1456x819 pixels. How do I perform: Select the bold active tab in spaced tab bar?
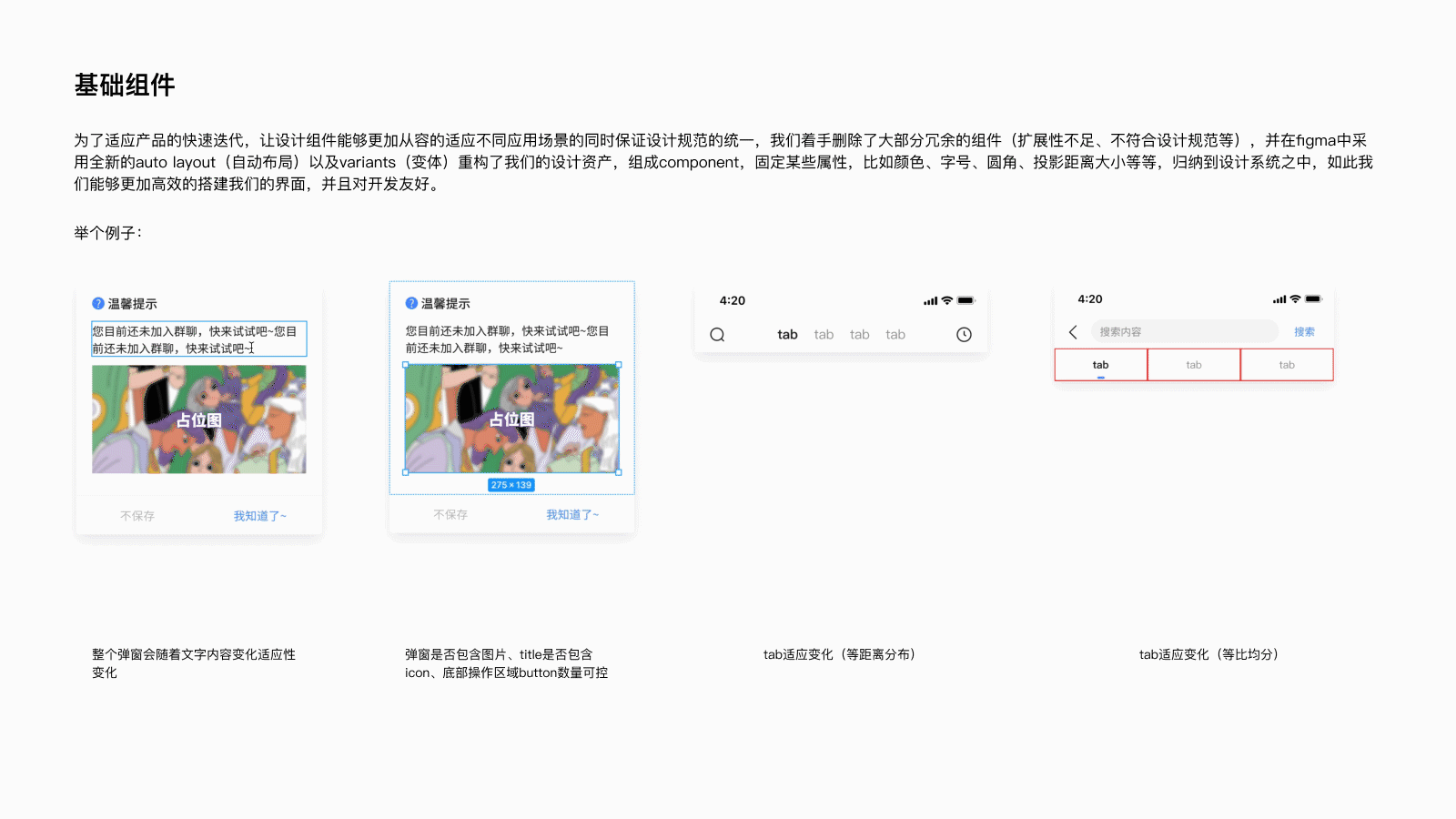787,335
